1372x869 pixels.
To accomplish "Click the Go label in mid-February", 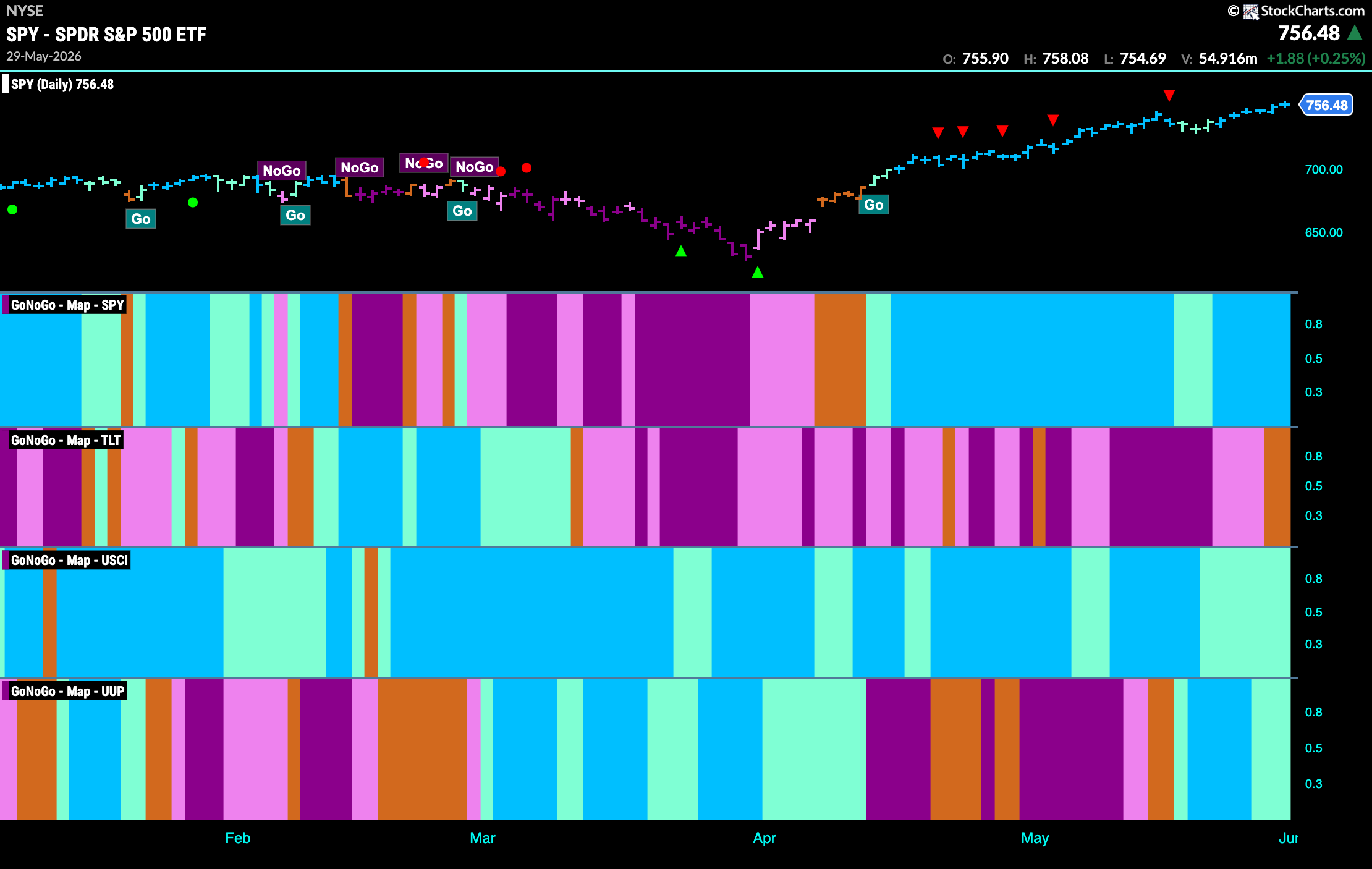I will coord(295,215).
